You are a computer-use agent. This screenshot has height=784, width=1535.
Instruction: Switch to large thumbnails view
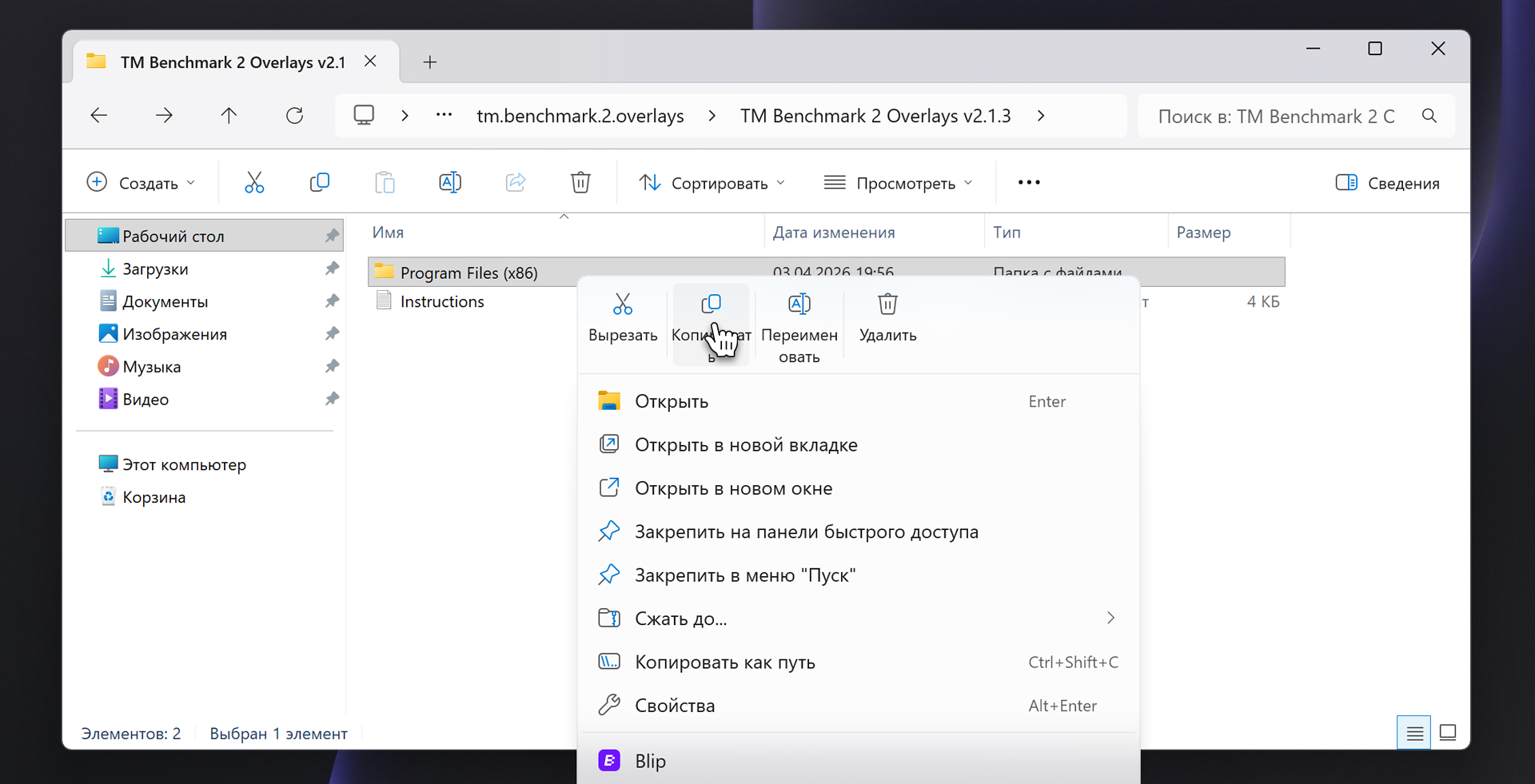1448,733
